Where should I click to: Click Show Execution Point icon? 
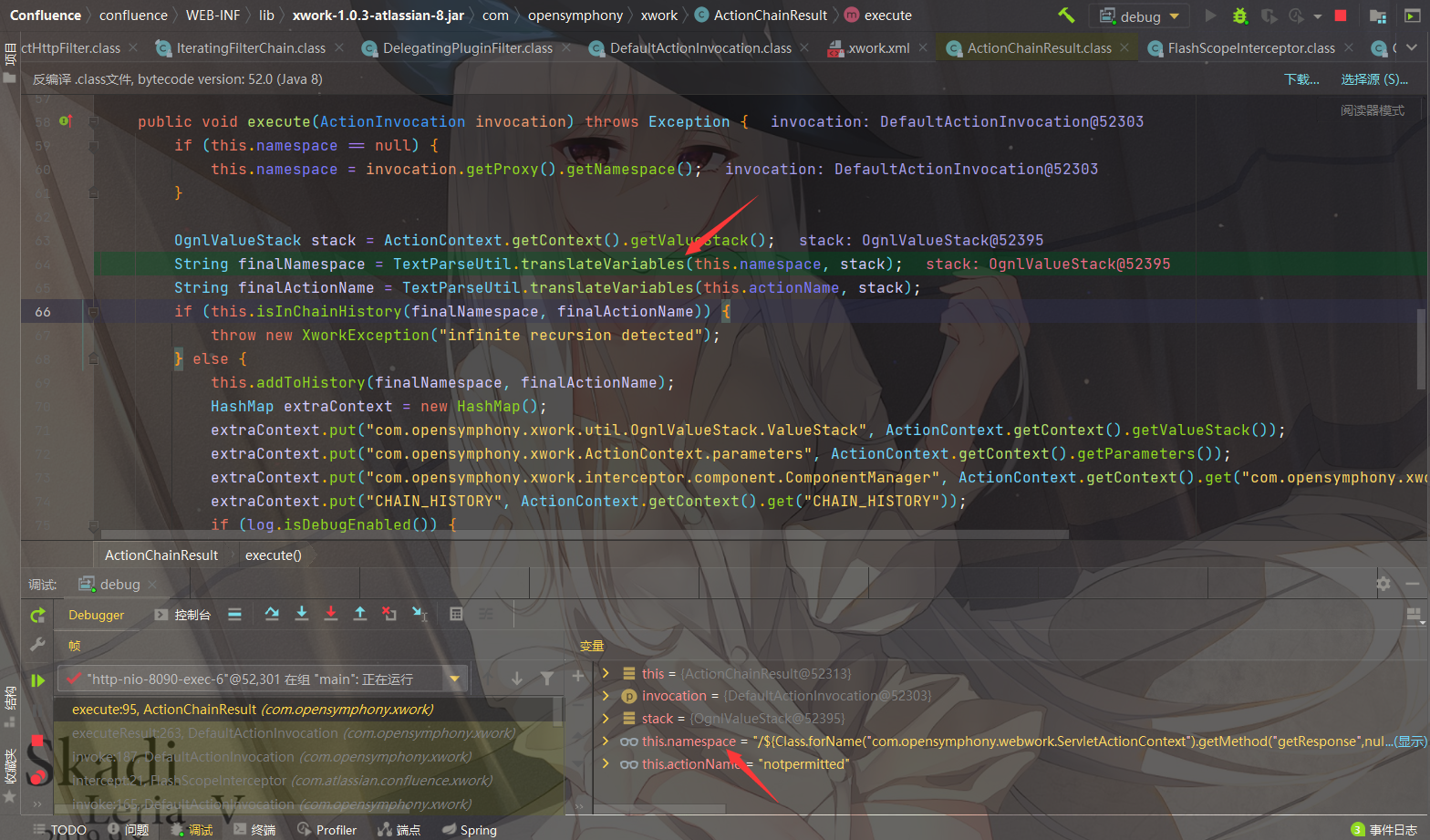point(234,615)
